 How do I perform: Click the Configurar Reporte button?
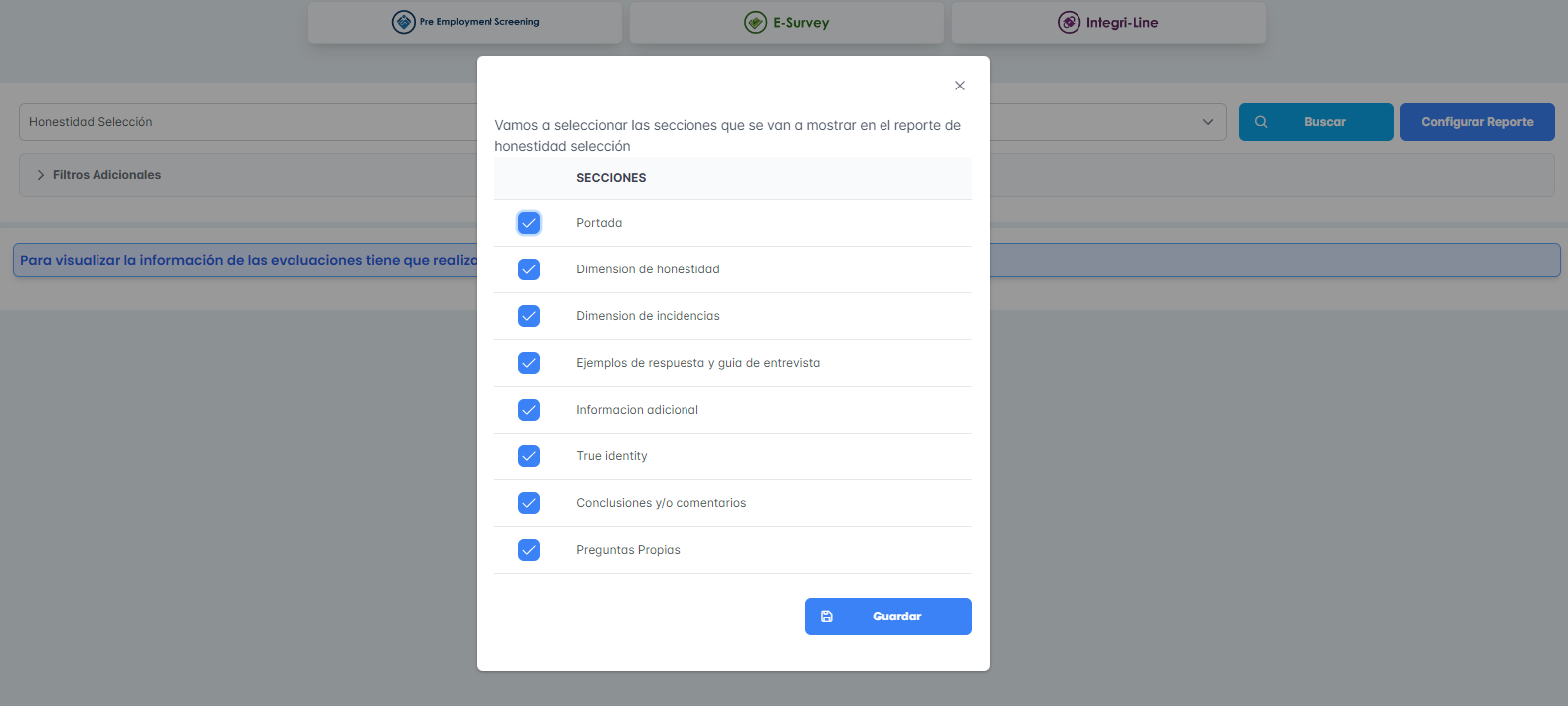(1476, 122)
